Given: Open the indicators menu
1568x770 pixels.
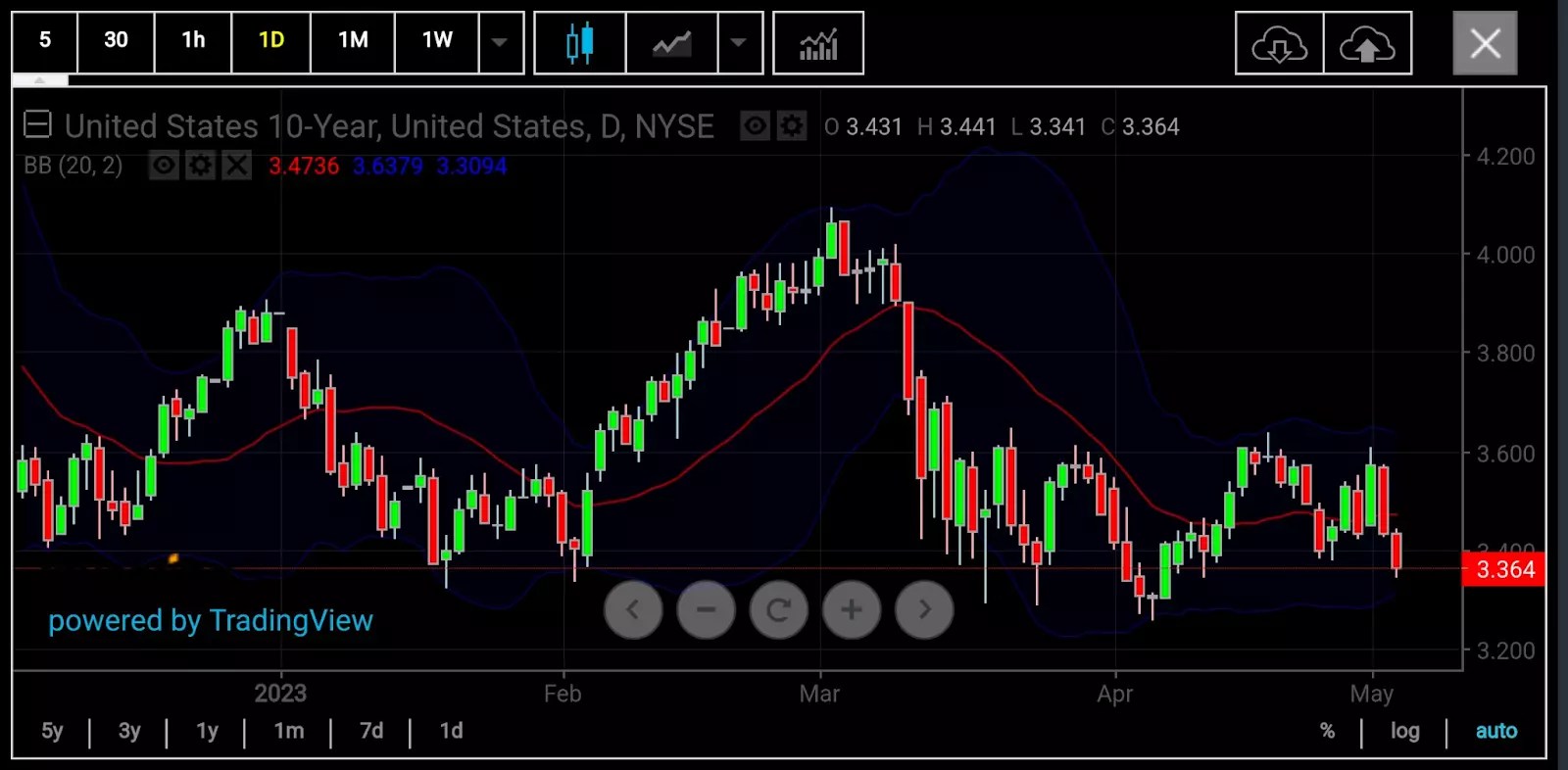Looking at the screenshot, I should [818, 43].
